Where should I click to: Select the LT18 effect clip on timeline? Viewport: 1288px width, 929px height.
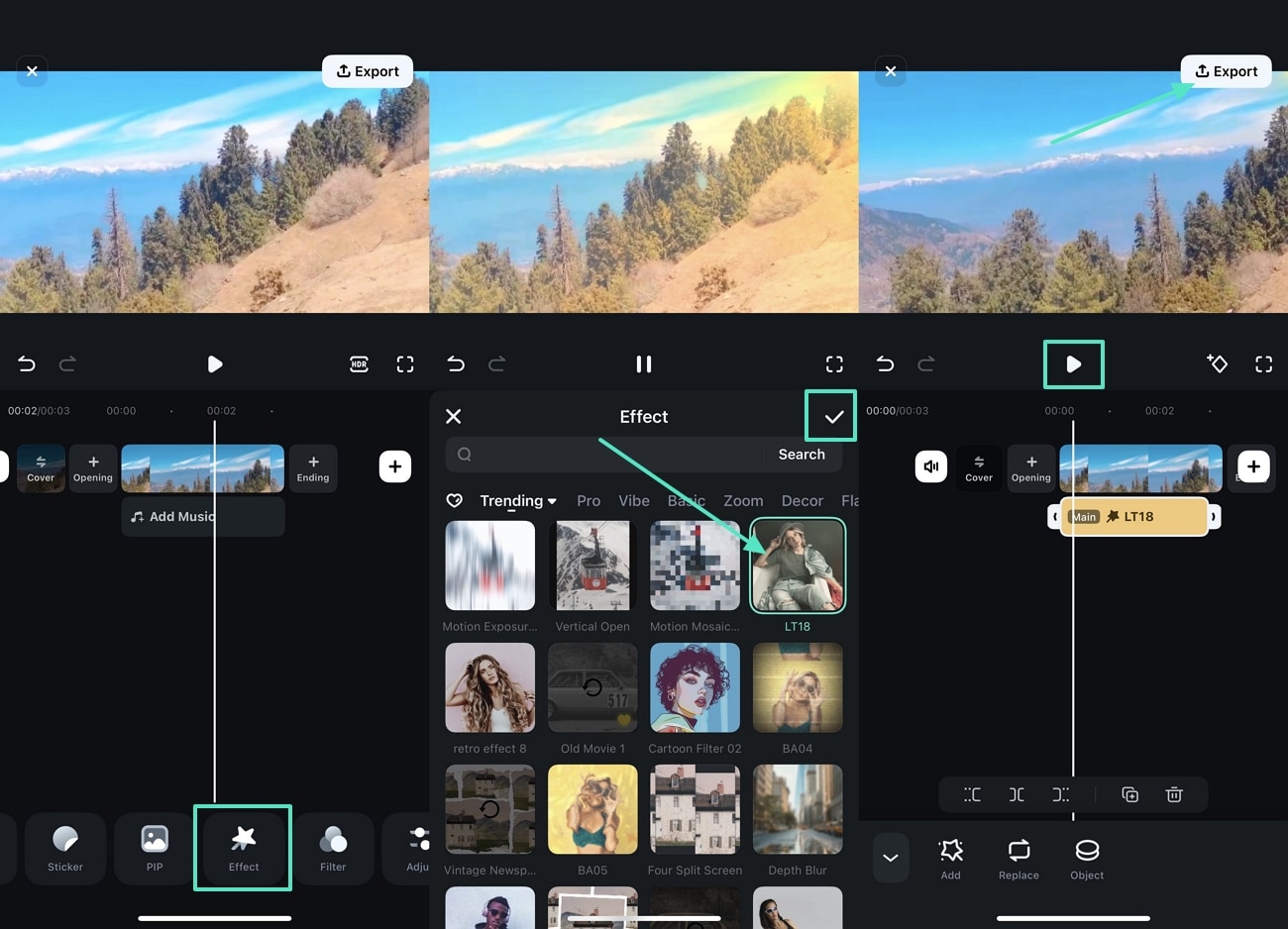point(1134,517)
